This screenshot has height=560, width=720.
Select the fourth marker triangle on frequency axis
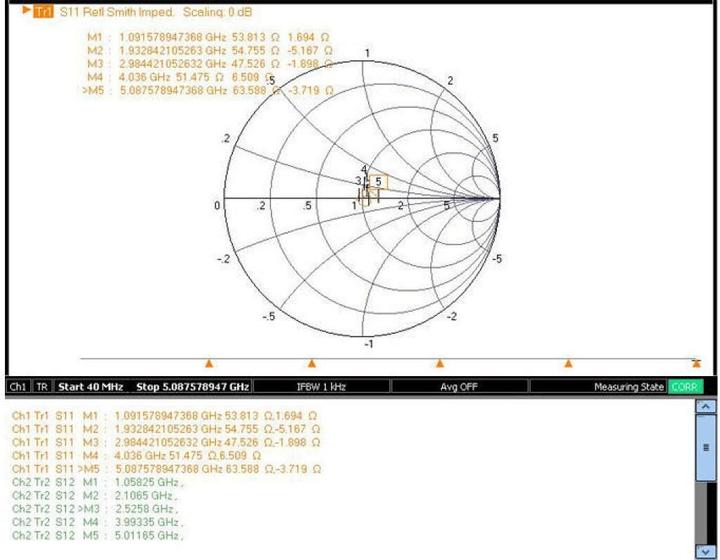pyautogui.click(x=568, y=363)
